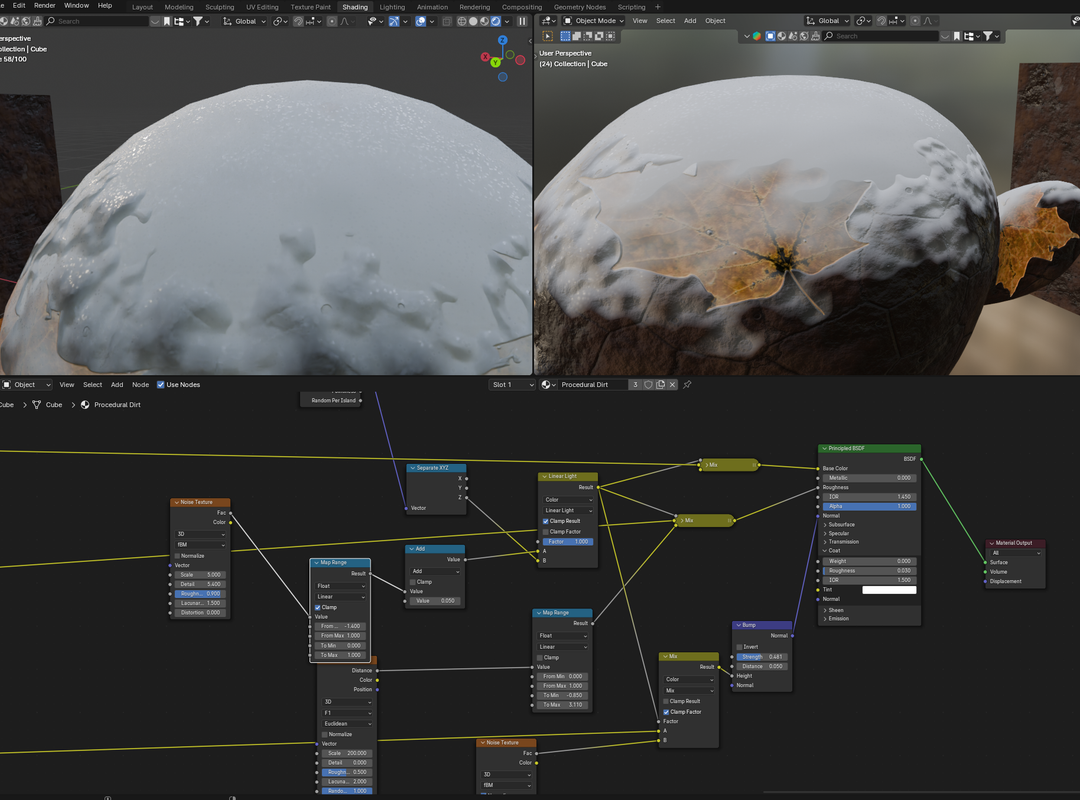1080x800 pixels.
Task: Click the white Tint color swatch
Action: coord(889,589)
